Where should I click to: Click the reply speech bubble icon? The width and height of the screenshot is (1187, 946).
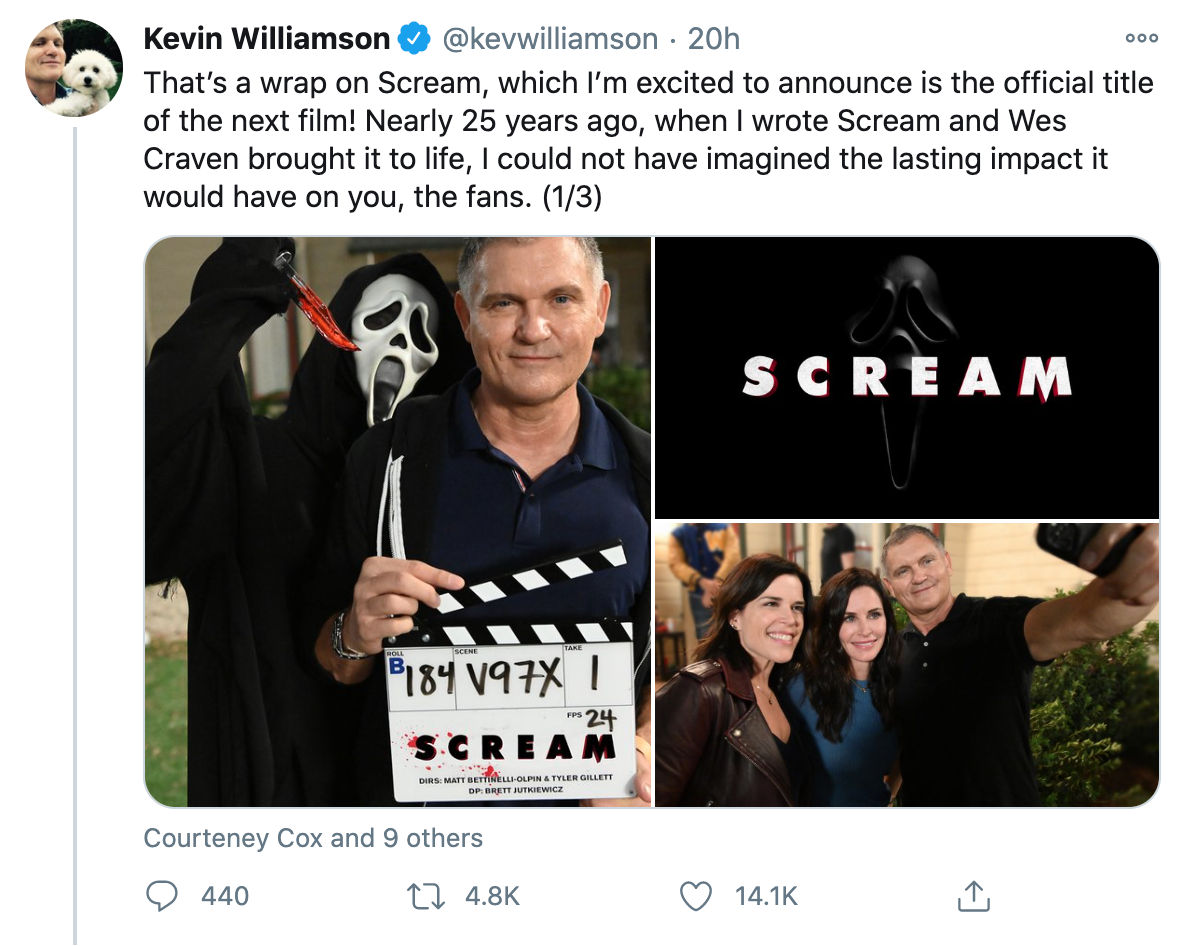coord(162,895)
